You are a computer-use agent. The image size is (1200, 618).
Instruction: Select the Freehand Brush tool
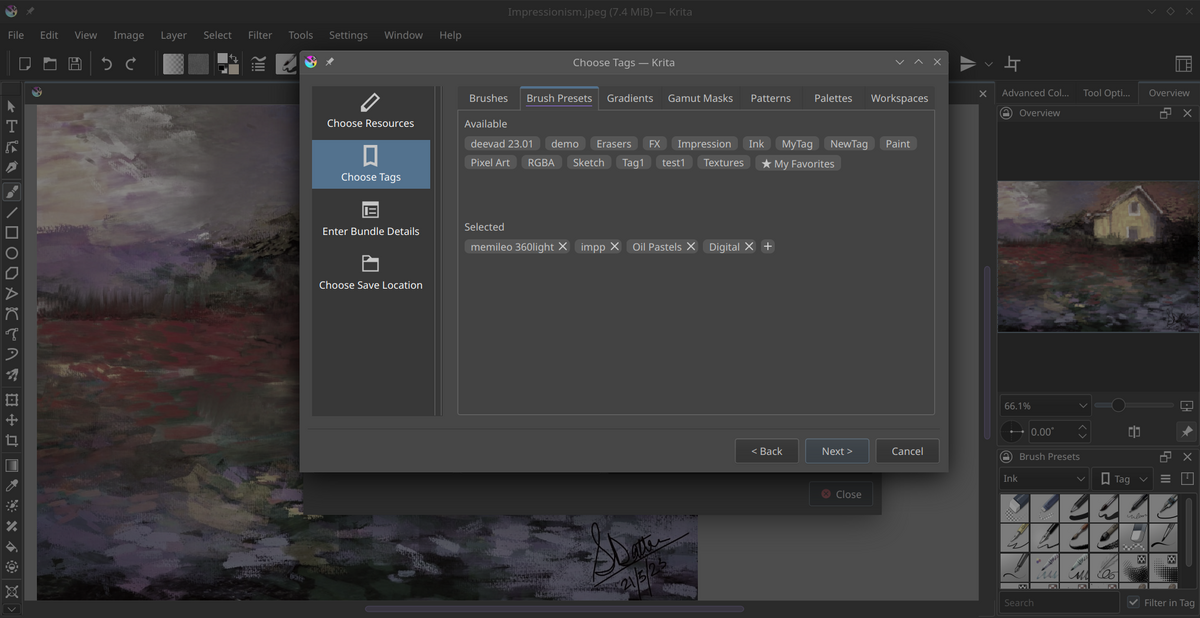[x=12, y=190]
